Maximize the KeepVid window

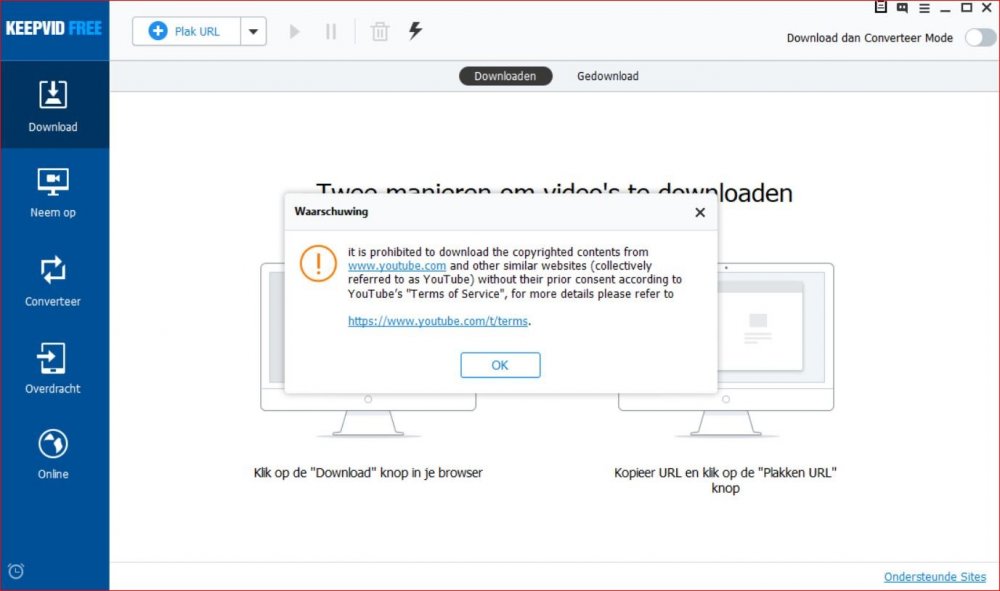point(966,8)
